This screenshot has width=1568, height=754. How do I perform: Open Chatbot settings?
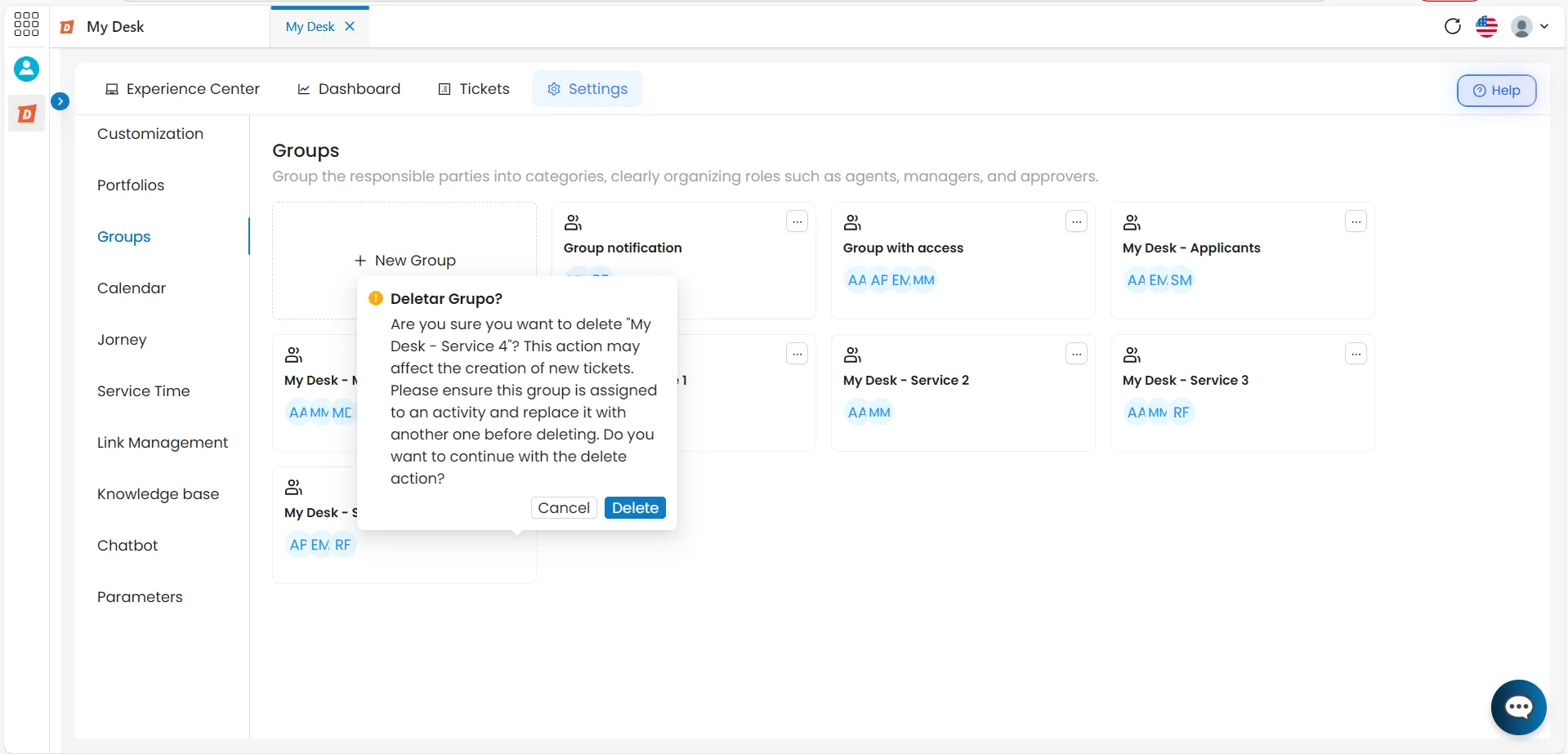pos(127,546)
